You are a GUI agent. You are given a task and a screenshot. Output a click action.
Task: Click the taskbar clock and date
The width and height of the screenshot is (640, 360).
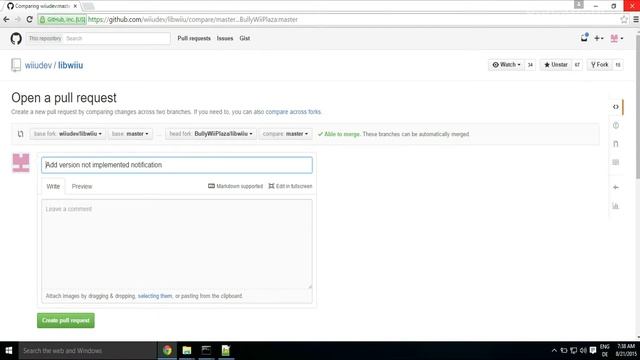(x=626, y=351)
